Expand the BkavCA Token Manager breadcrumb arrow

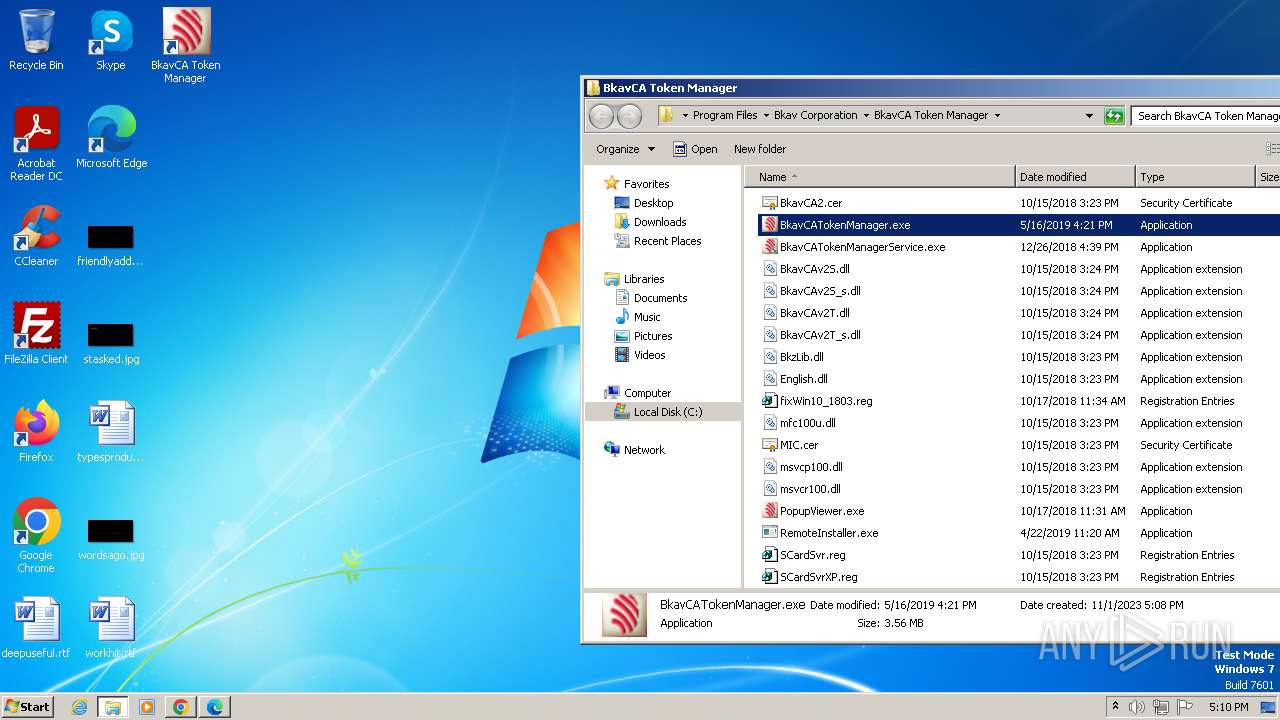(x=997, y=116)
